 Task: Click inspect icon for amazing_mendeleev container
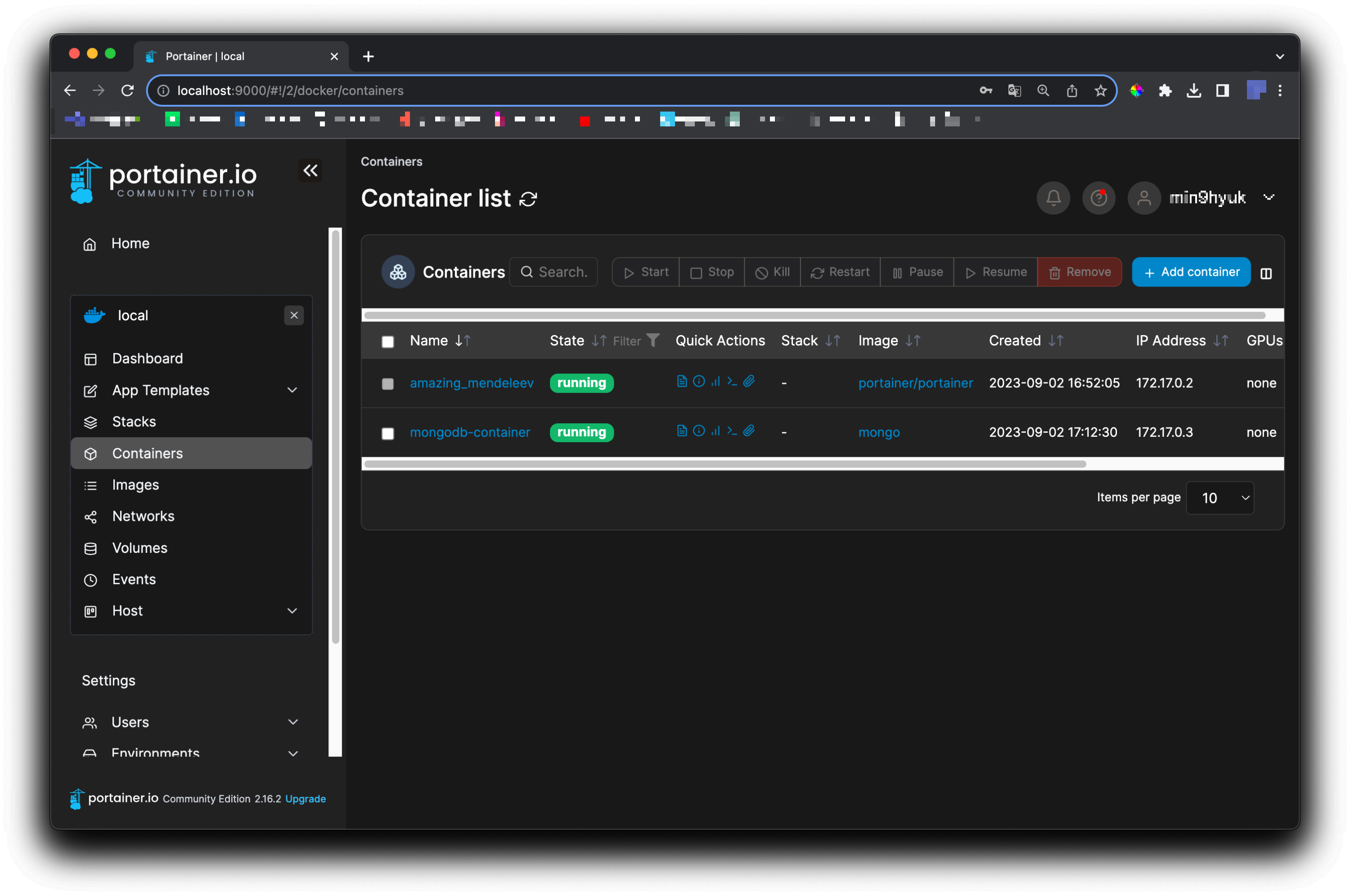(x=698, y=381)
